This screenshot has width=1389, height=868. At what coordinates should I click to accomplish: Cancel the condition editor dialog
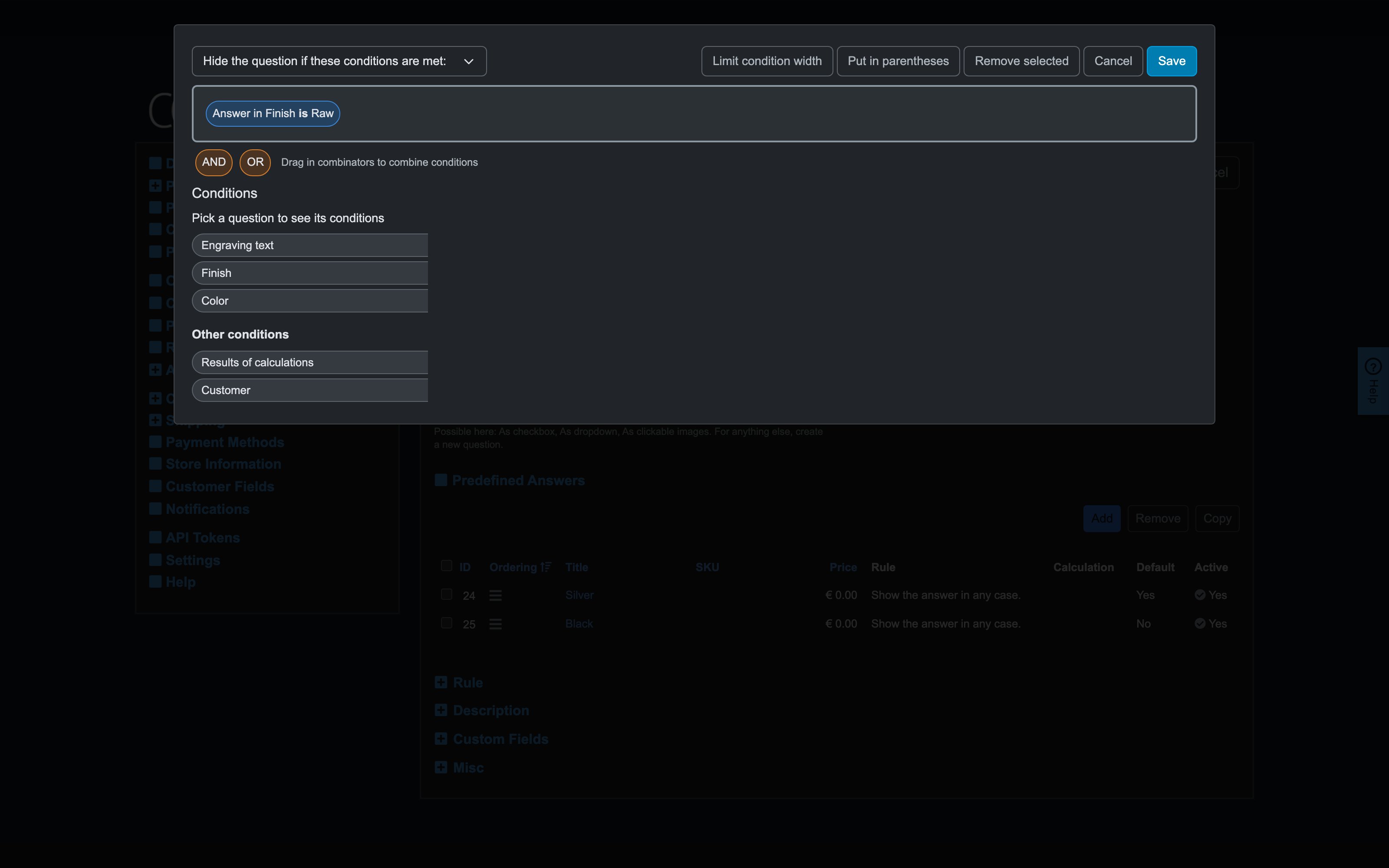pos(1113,61)
